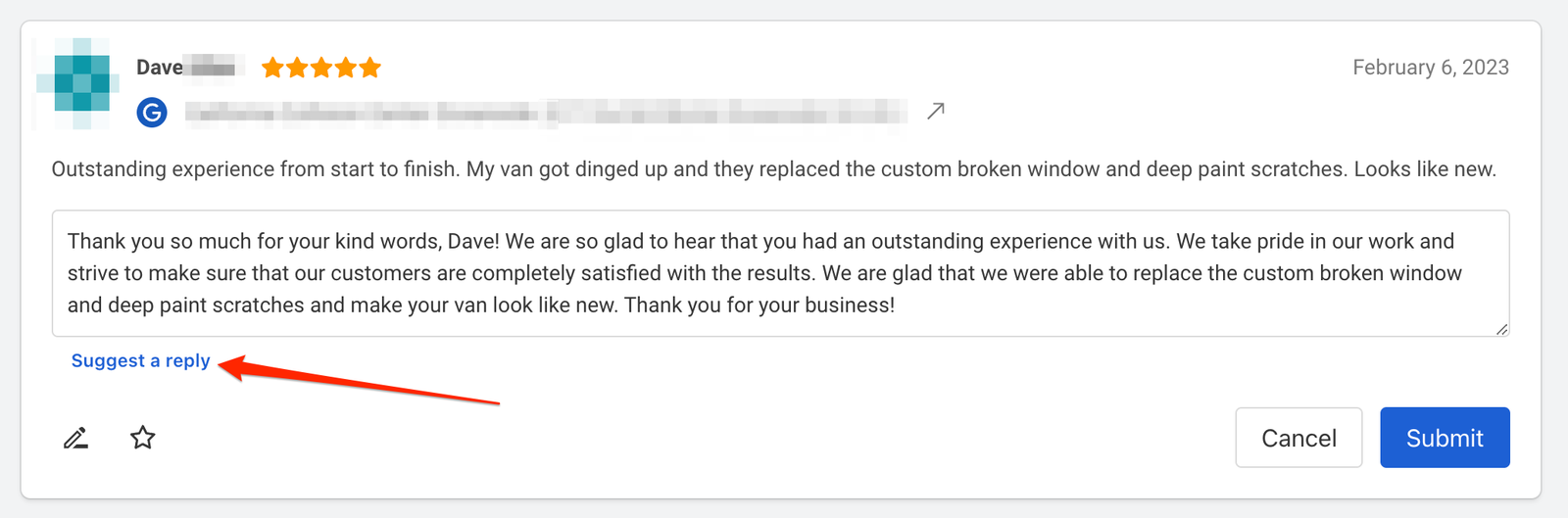Image resolution: width=1568 pixels, height=518 pixels.
Task: Click the fourth orange rating star
Action: click(346, 68)
